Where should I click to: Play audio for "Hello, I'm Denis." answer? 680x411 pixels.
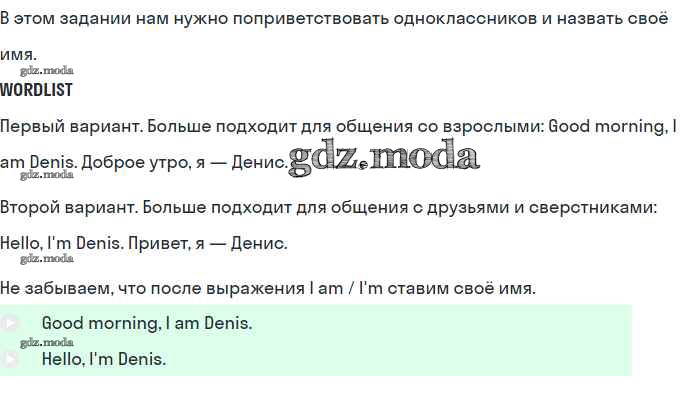click(10, 359)
